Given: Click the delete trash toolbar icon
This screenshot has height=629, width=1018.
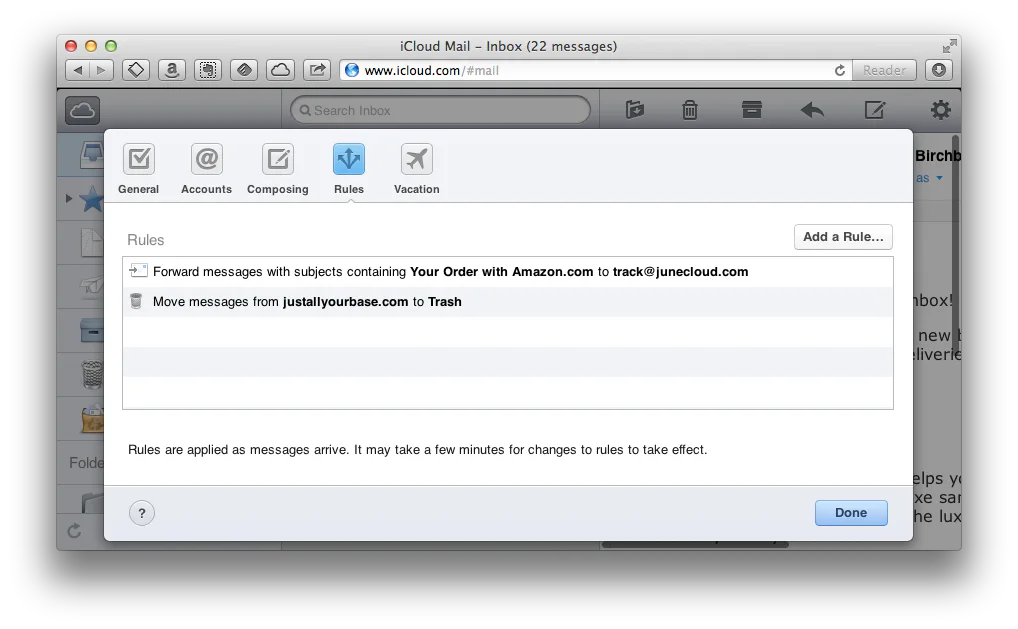Looking at the screenshot, I should click(689, 110).
